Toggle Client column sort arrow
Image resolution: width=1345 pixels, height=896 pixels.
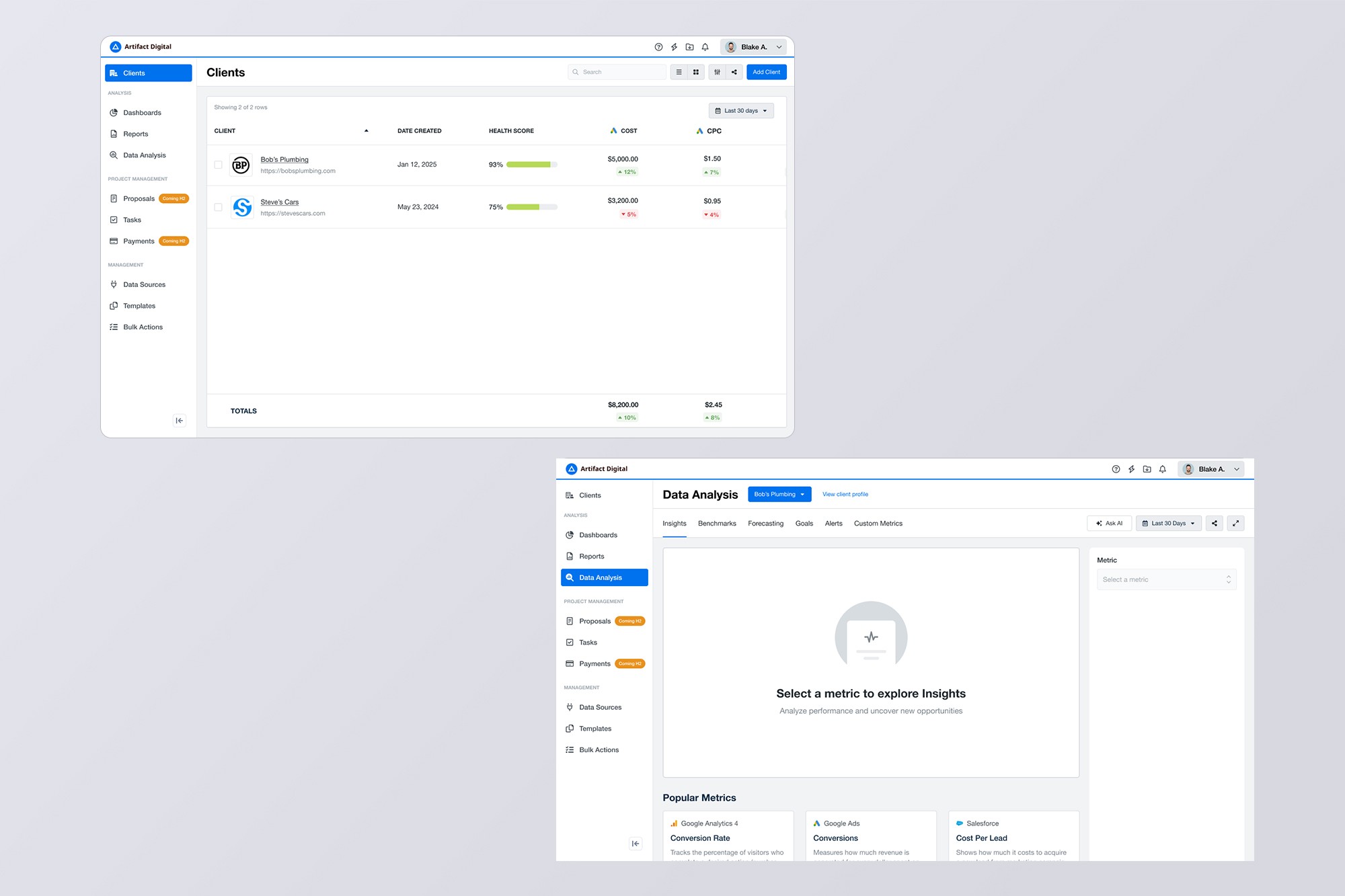pyautogui.click(x=366, y=131)
